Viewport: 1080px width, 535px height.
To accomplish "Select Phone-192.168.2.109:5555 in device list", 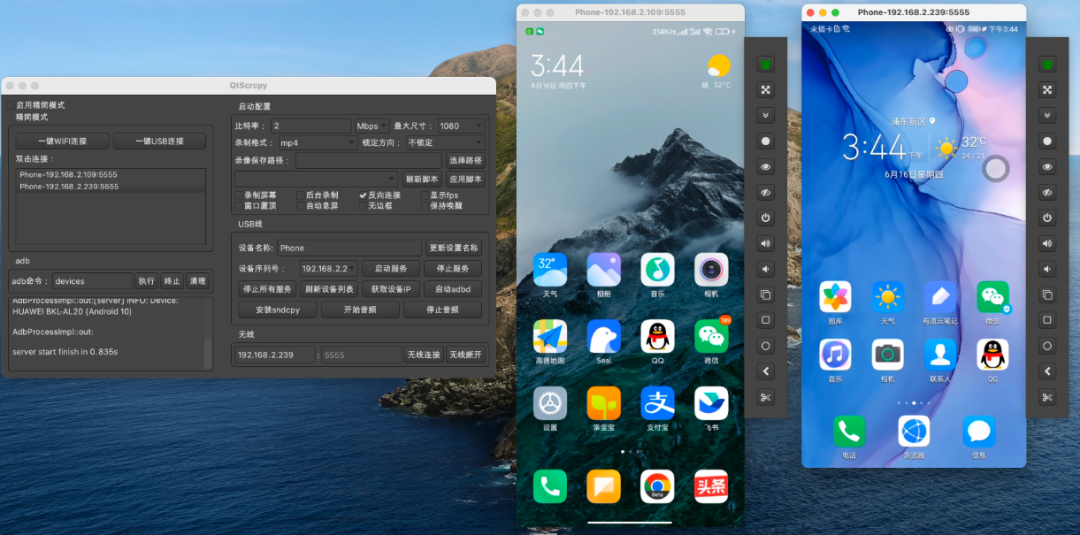I will click(111, 175).
